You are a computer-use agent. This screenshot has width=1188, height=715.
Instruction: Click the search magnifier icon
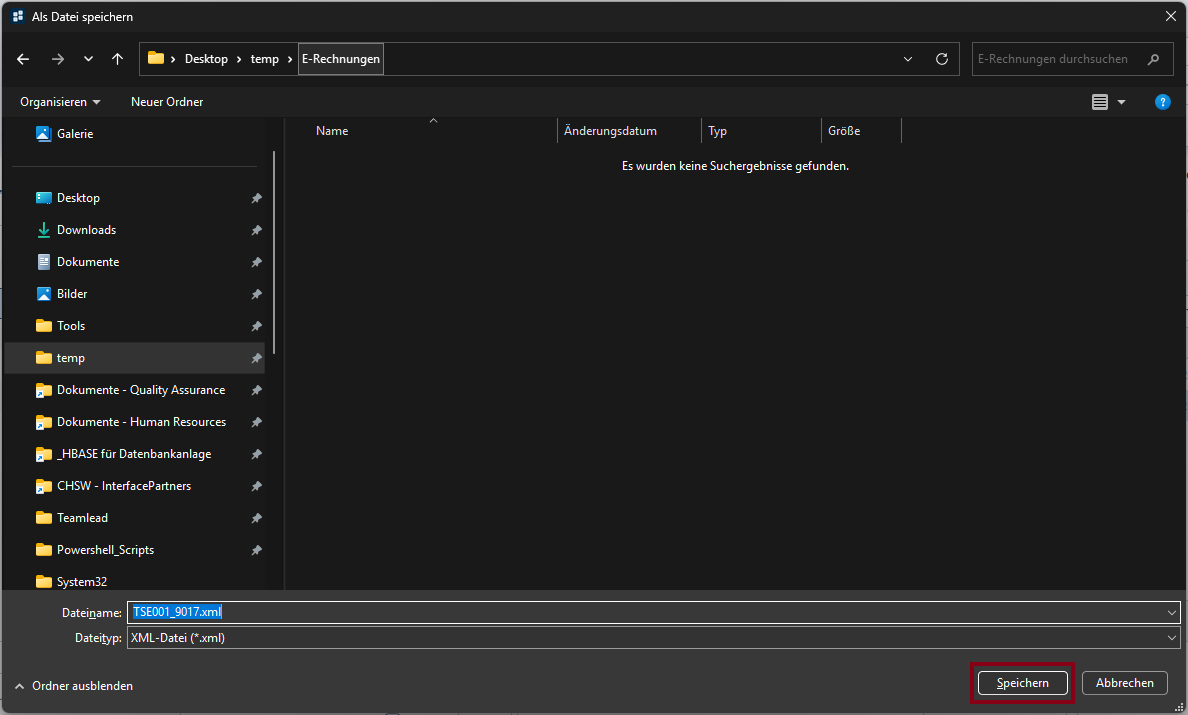[x=1154, y=59]
